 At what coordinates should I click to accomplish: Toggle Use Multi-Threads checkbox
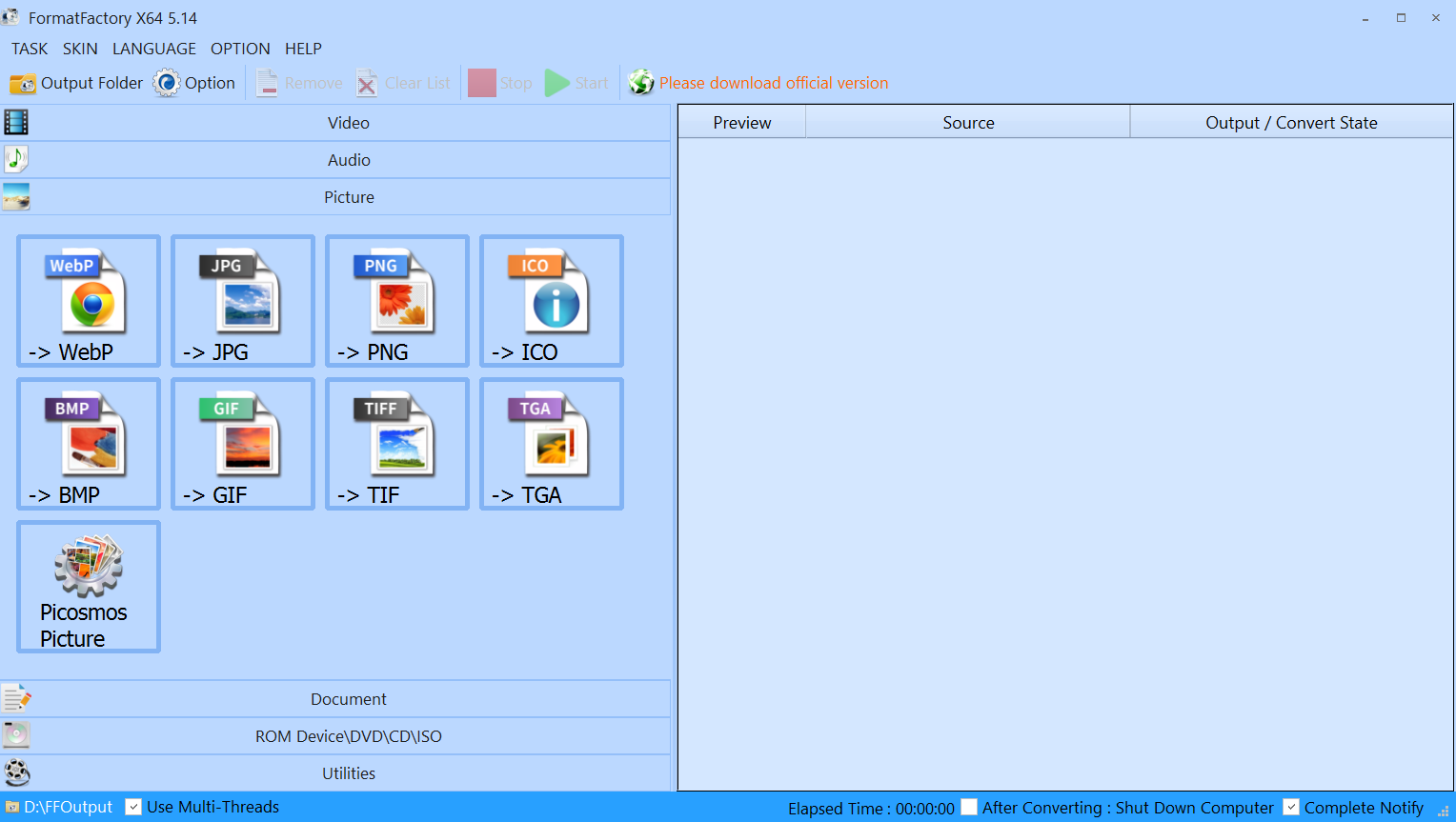(134, 807)
